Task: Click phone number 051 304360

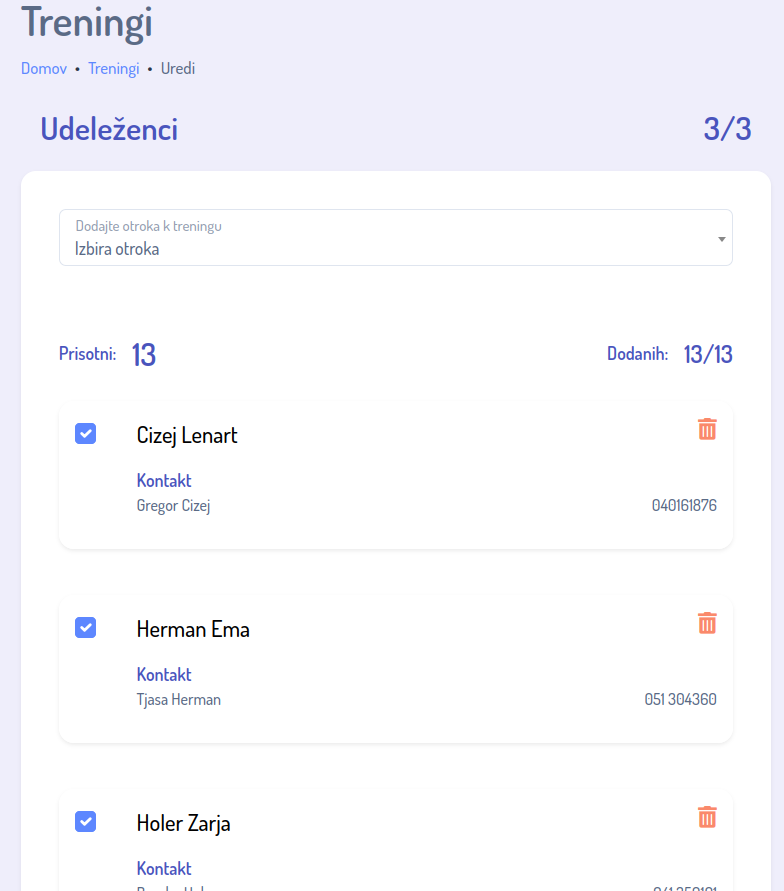Action: tap(680, 700)
